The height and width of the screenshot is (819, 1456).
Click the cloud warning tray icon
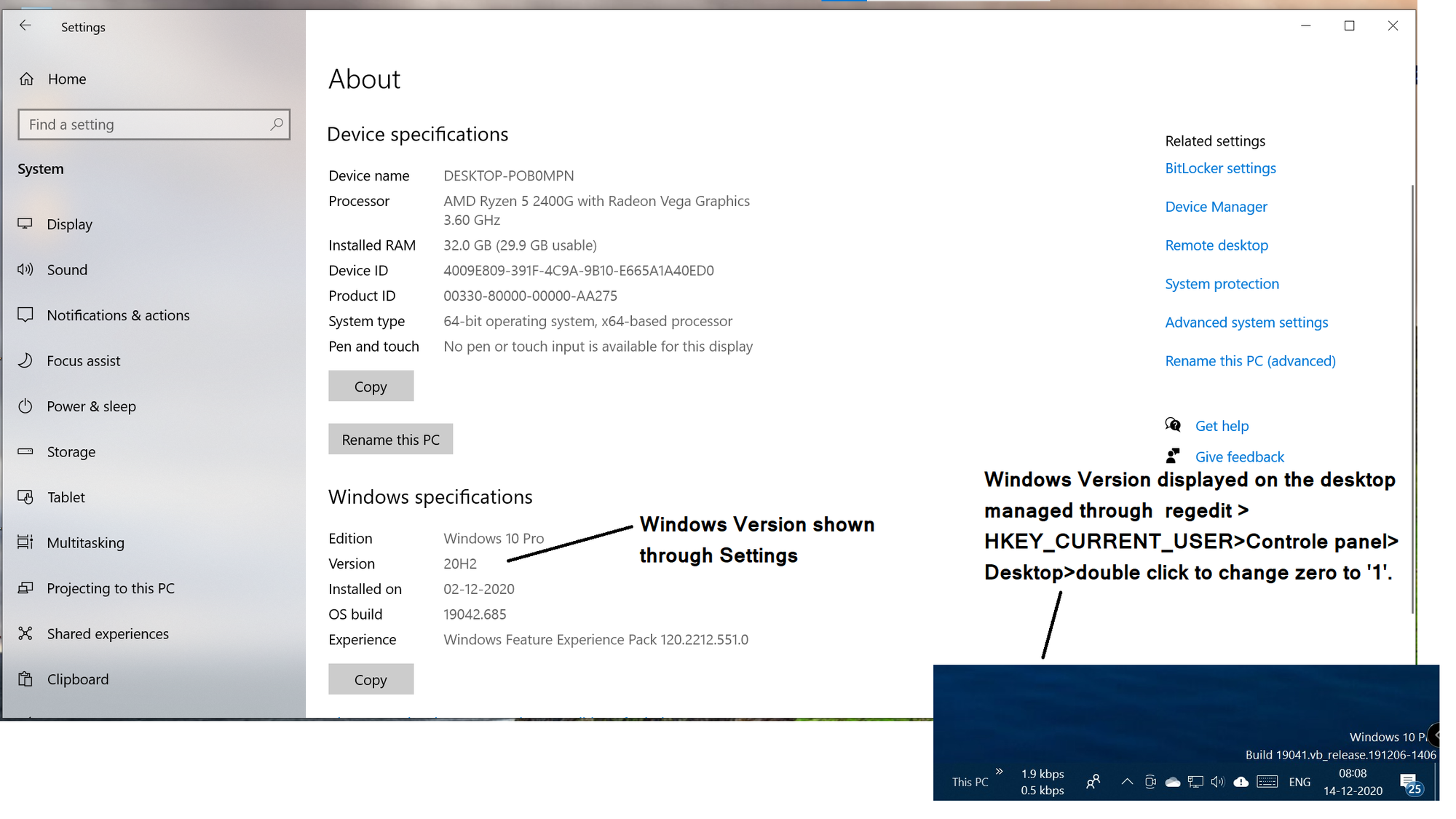coord(1241,782)
